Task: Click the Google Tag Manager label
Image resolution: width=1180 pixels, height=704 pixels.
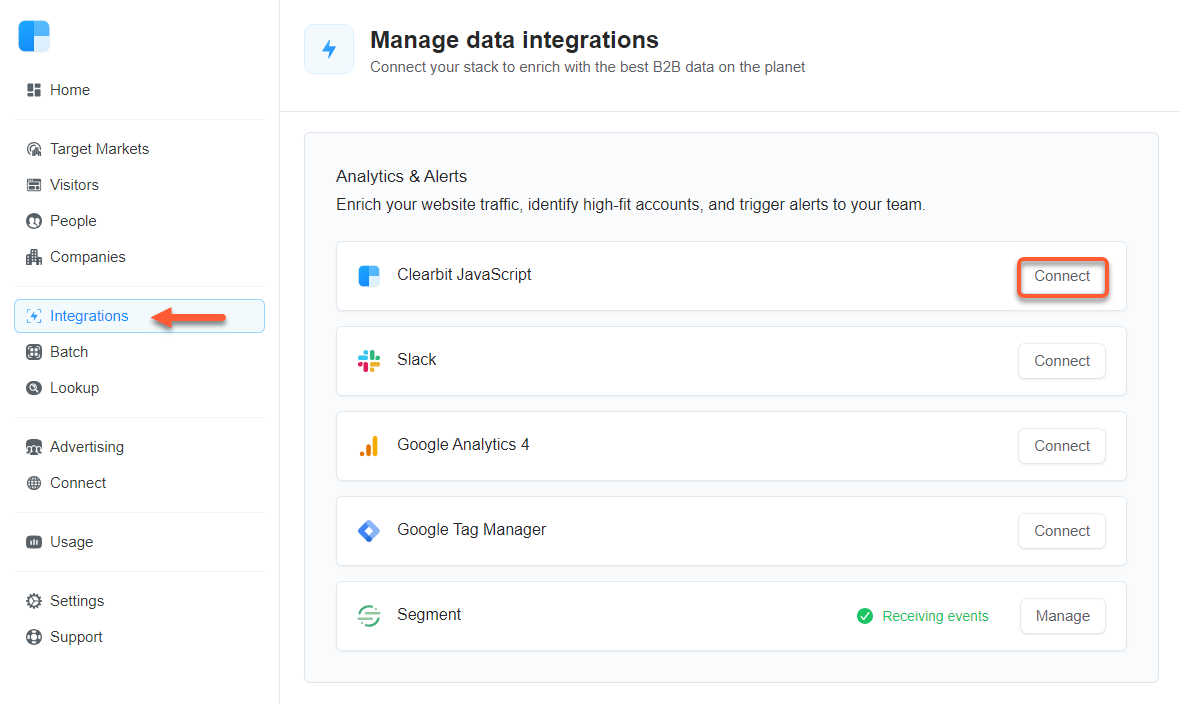Action: pos(472,530)
